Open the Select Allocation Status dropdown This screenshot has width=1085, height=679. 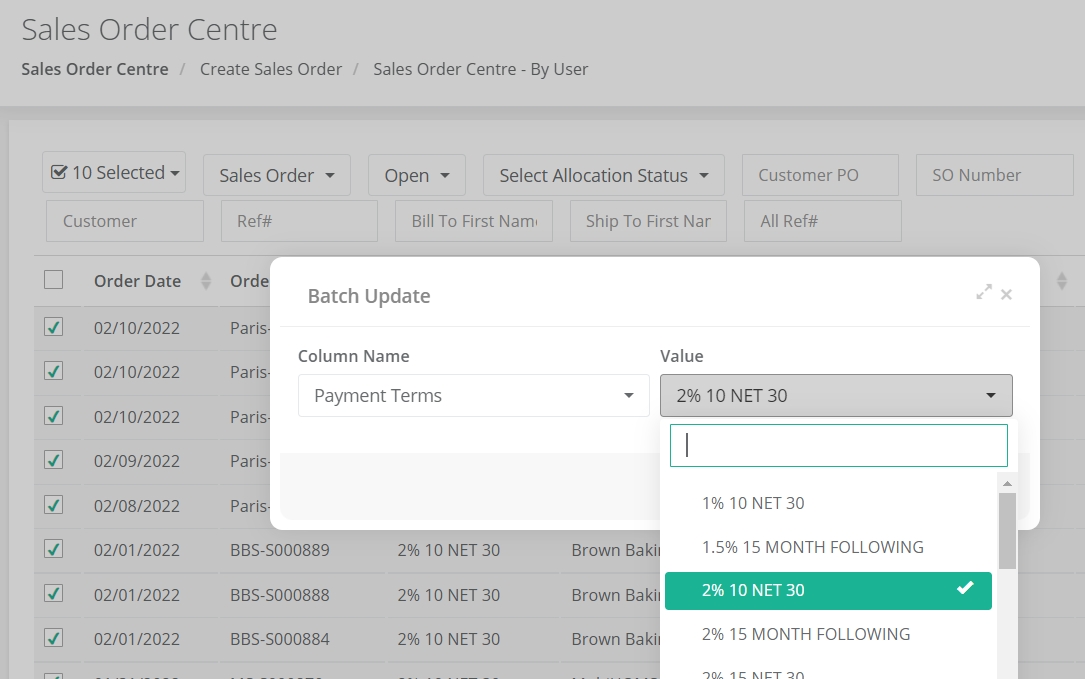(603, 175)
